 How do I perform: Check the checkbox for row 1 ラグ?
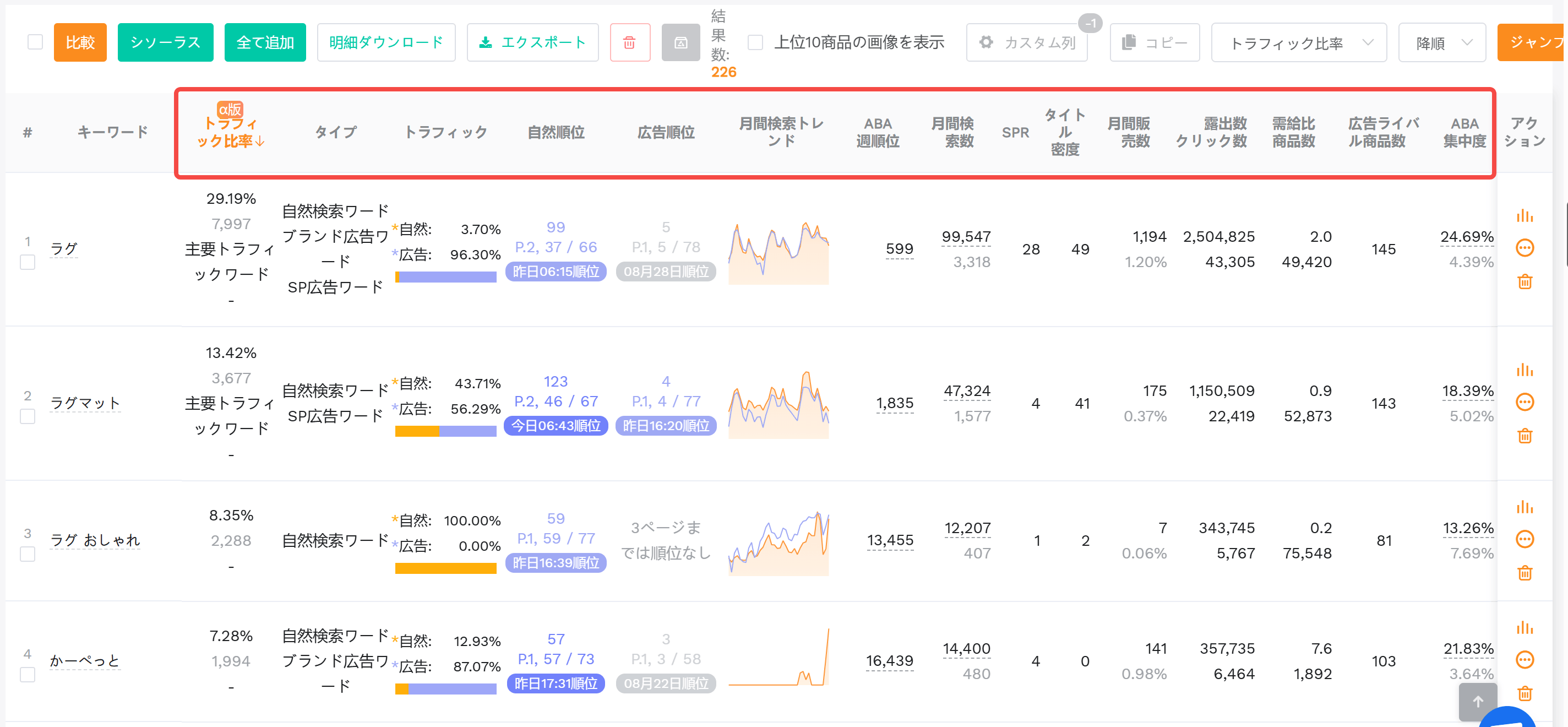[x=28, y=262]
